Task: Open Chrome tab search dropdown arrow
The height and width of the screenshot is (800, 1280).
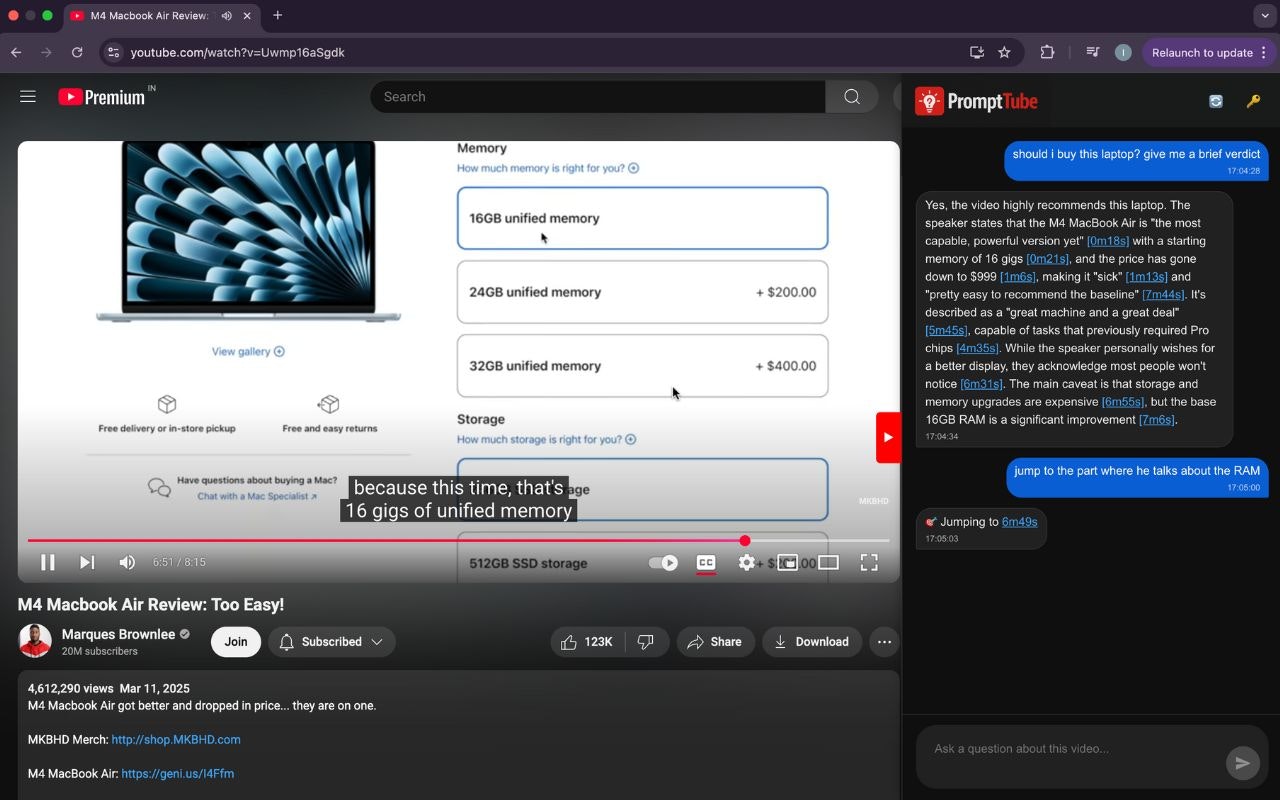Action: click(x=1264, y=15)
